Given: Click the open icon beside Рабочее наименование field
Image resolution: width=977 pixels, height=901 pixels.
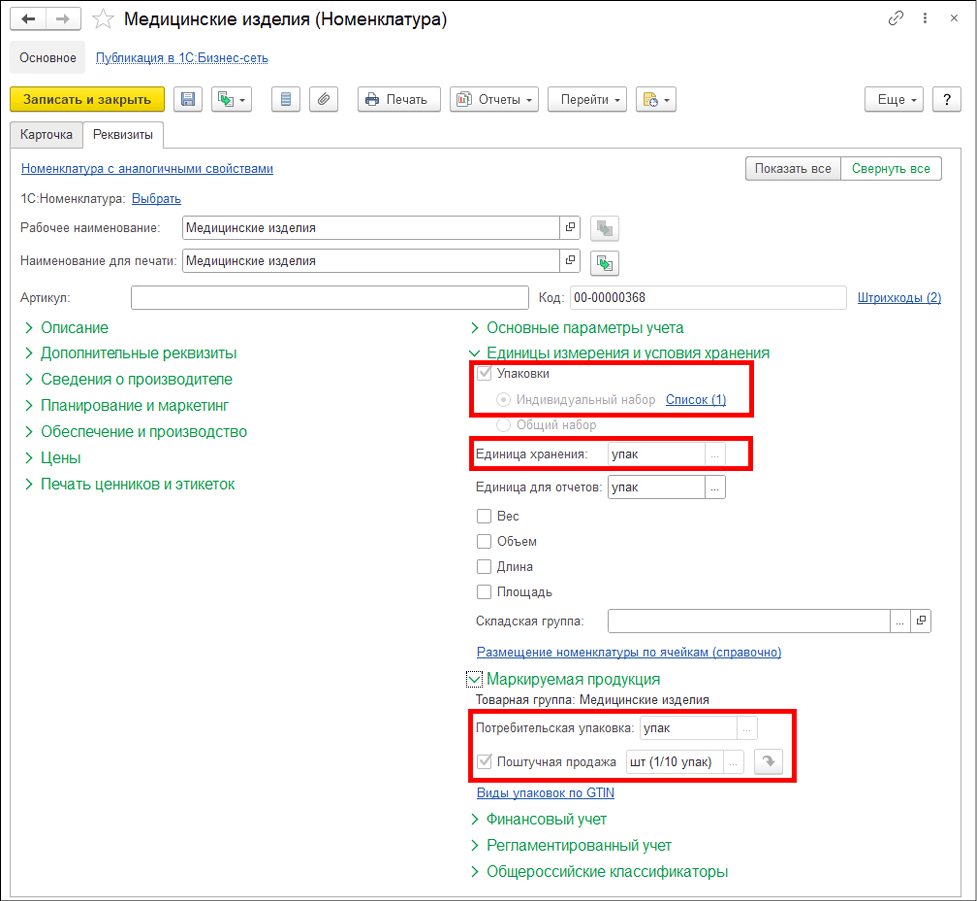Looking at the screenshot, I should click(570, 228).
